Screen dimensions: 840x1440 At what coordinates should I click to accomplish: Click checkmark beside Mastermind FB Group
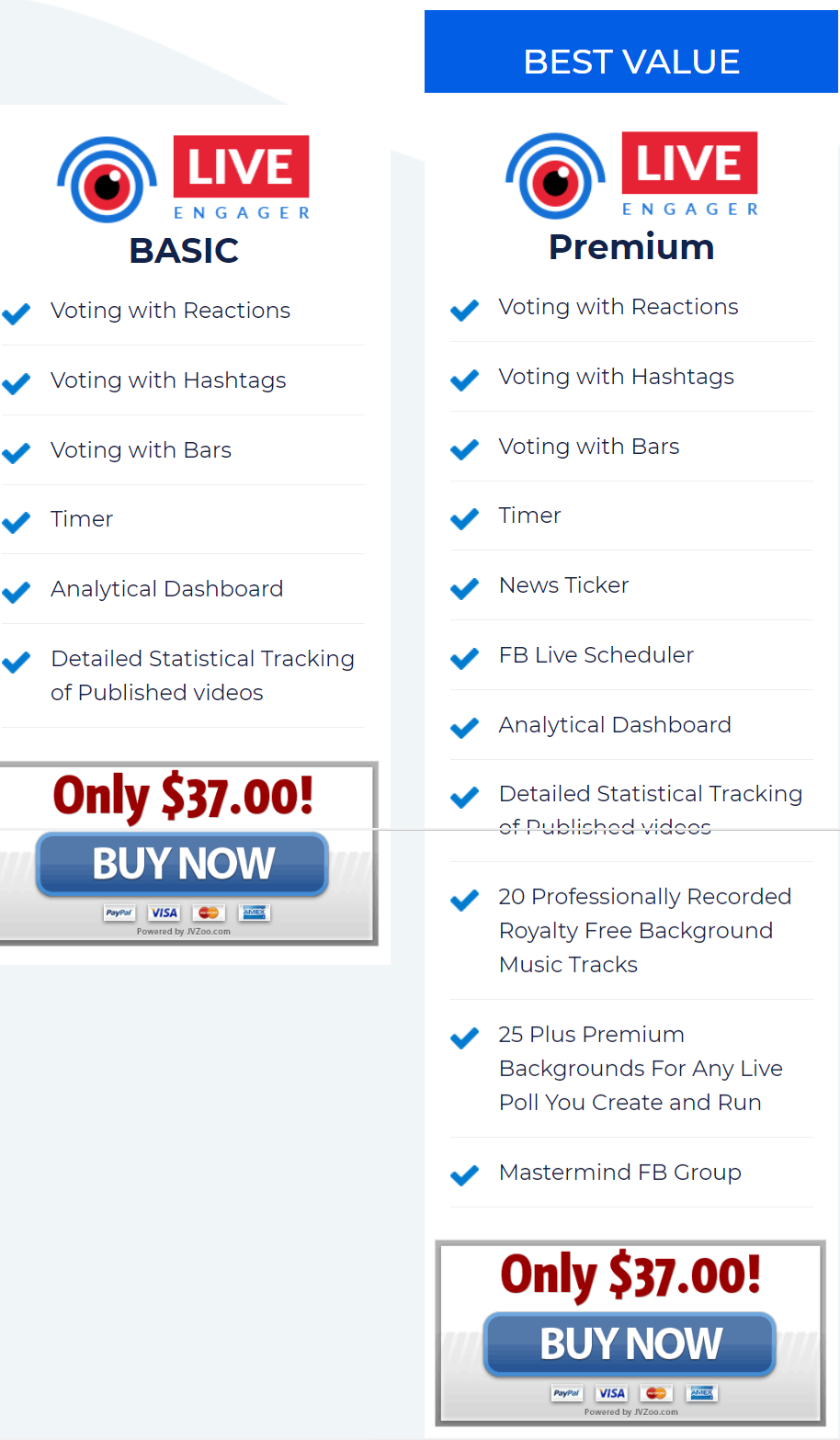pos(465,1174)
